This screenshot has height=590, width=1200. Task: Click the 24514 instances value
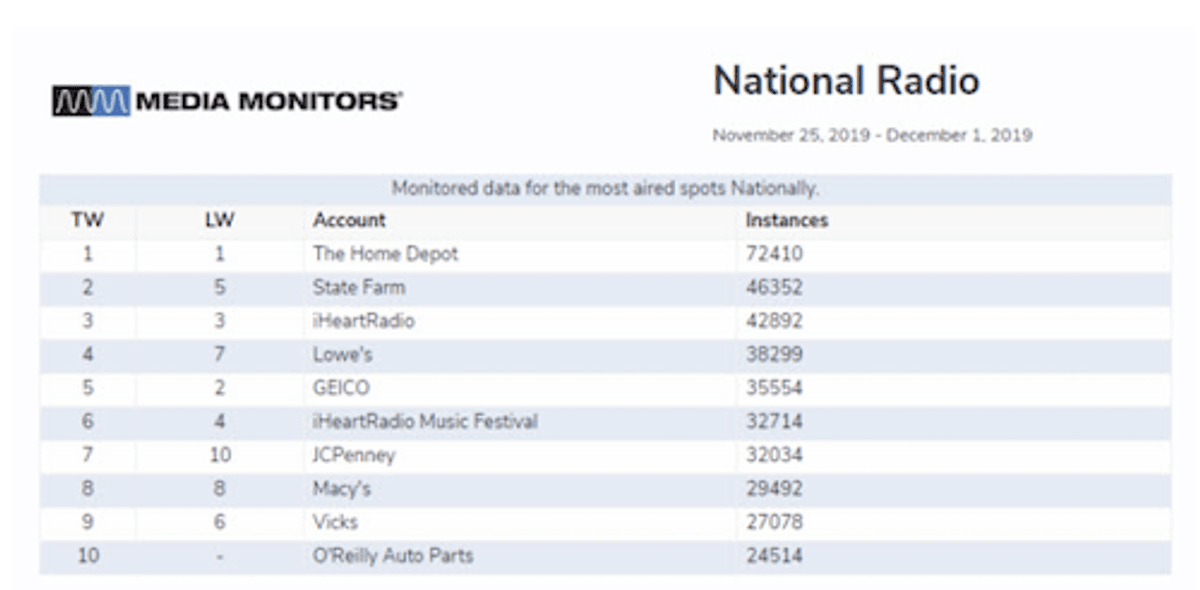774,556
